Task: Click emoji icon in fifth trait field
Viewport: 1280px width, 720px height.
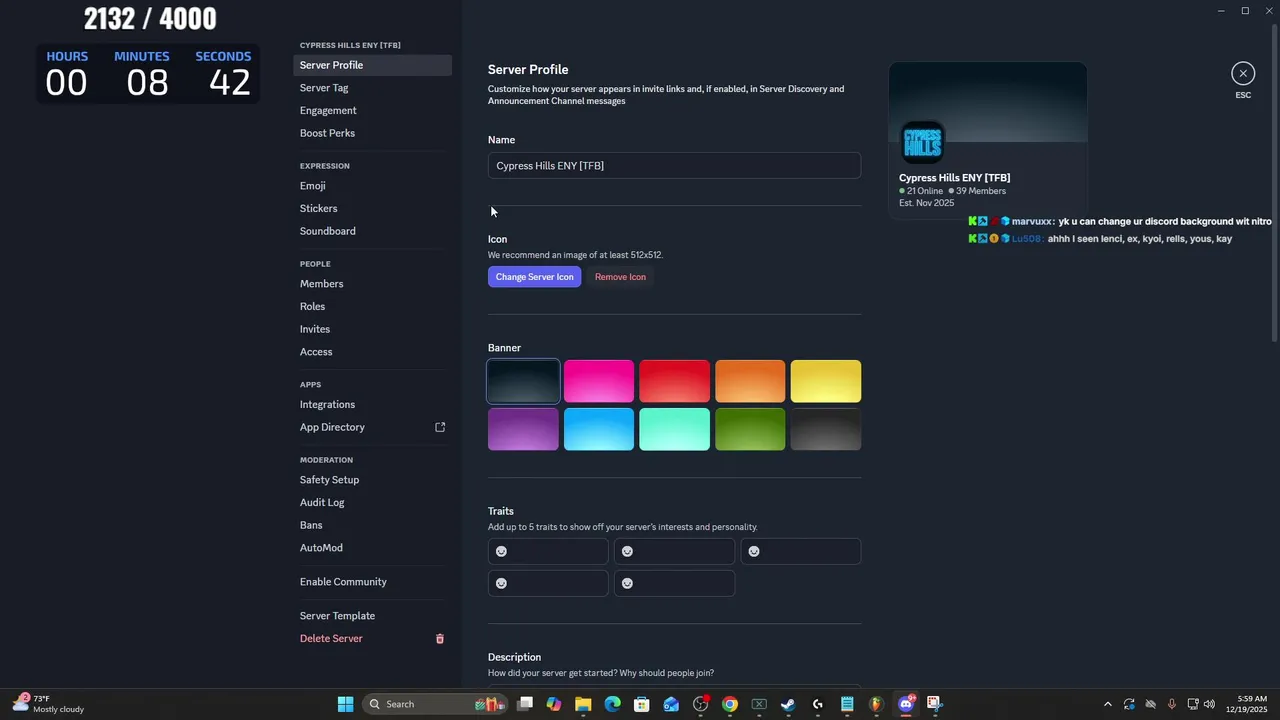Action: coord(628,583)
